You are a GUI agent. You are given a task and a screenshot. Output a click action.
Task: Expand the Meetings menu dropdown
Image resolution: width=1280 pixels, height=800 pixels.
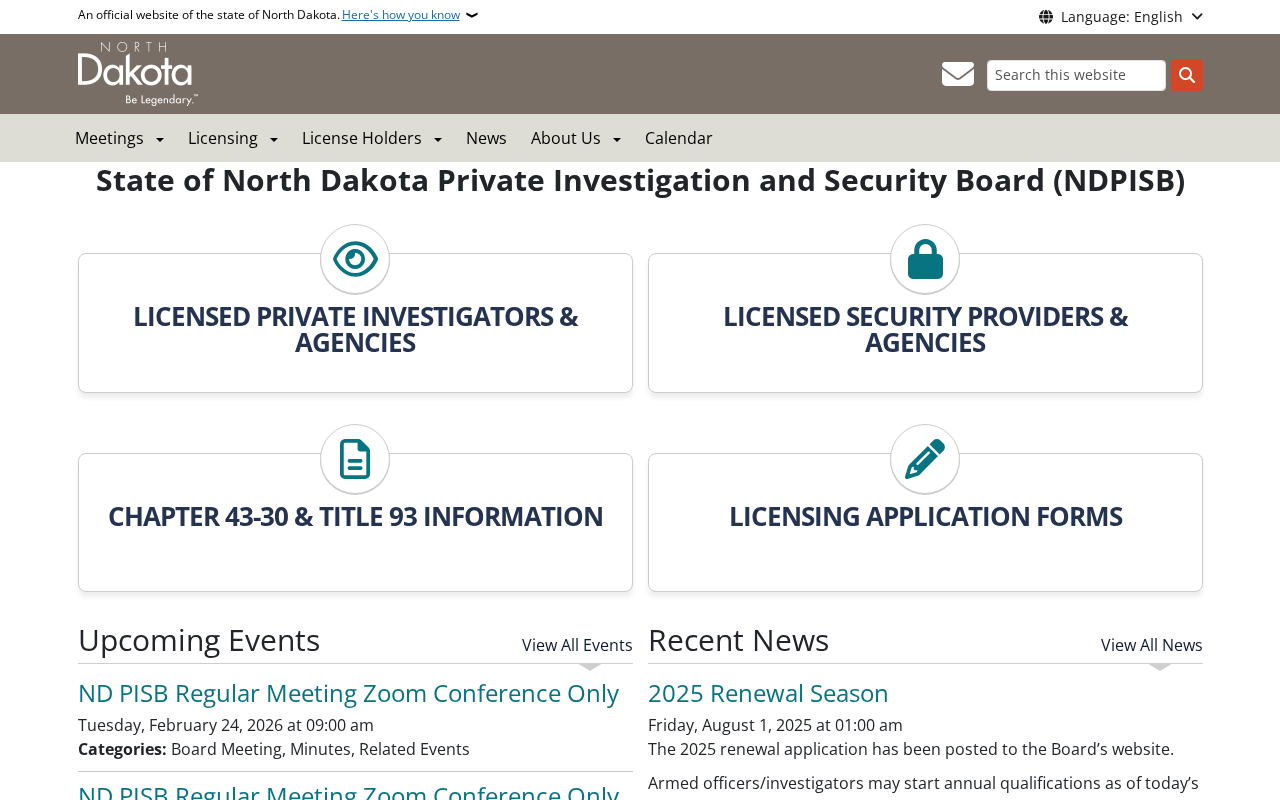click(x=119, y=138)
